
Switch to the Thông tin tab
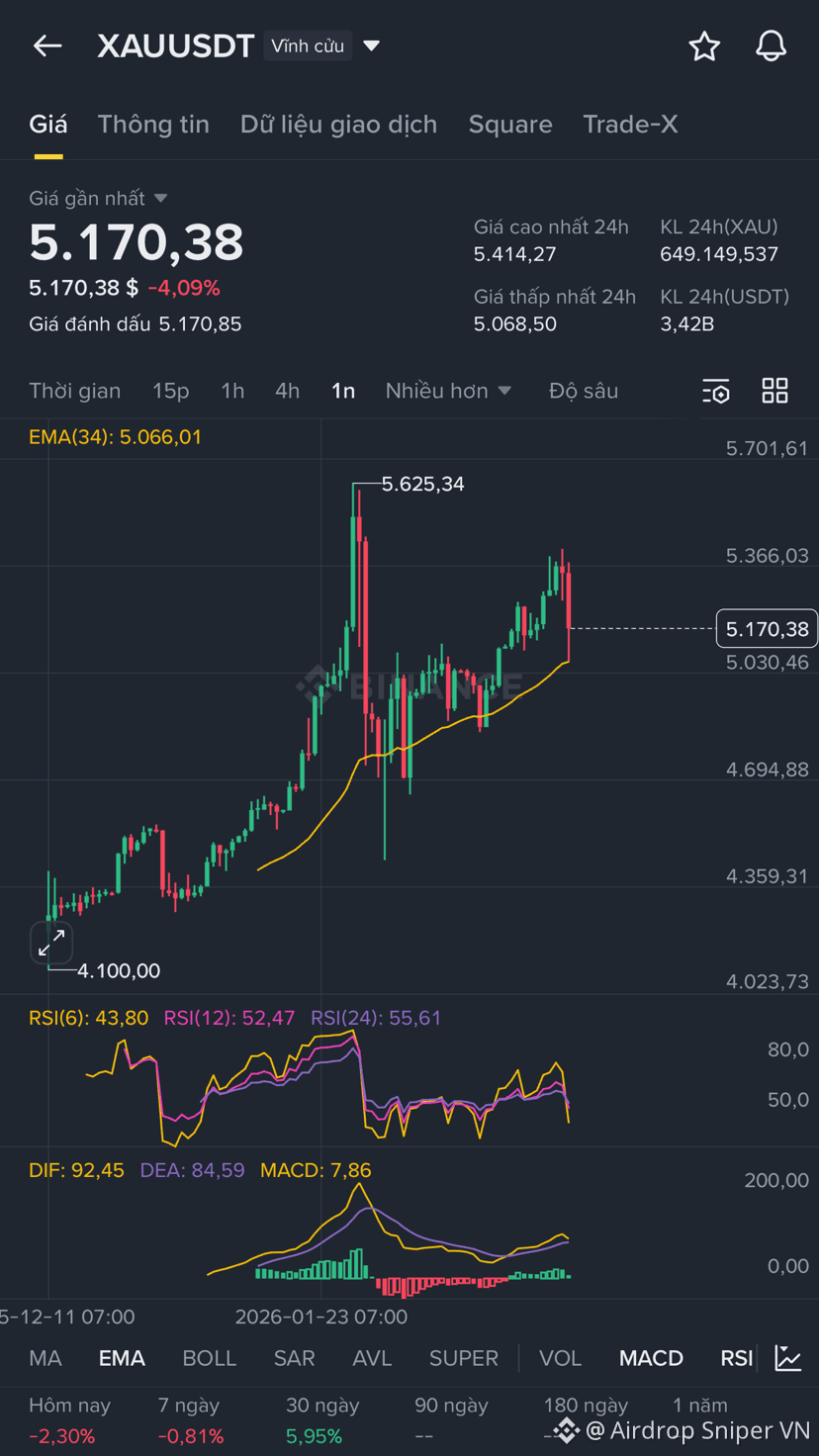tap(153, 125)
